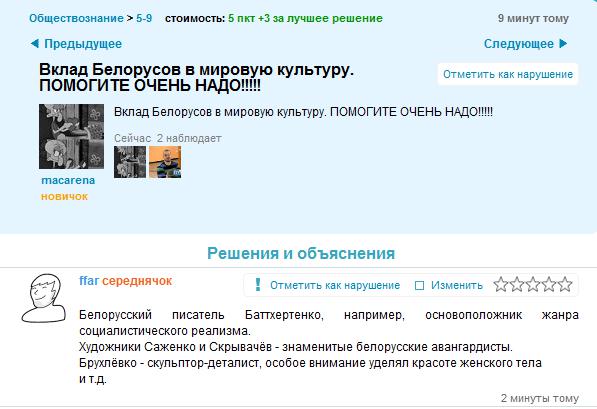Open the macarena username link
Viewport: 597px width, 409px height.
tap(68, 180)
